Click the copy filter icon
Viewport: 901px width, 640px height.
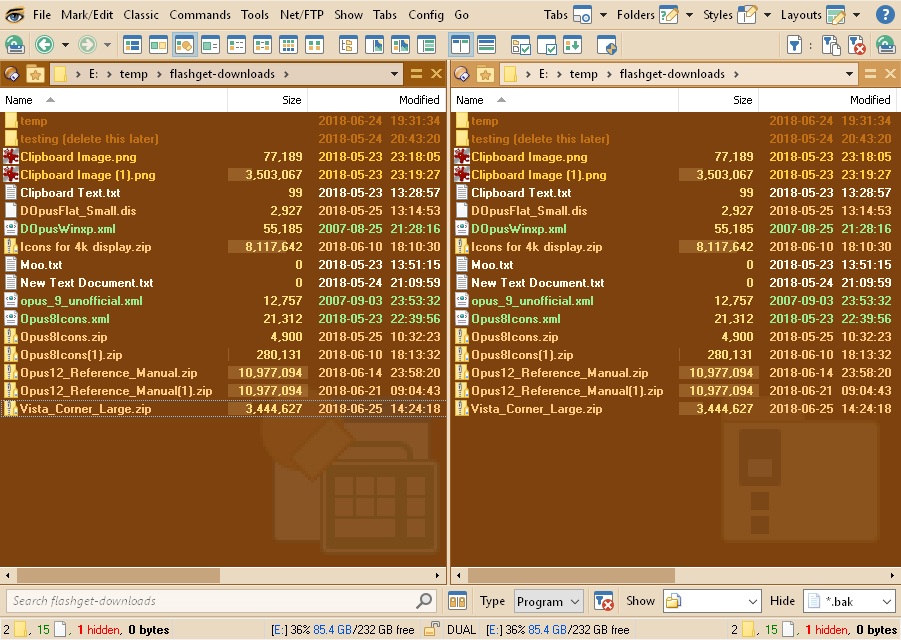point(831,45)
